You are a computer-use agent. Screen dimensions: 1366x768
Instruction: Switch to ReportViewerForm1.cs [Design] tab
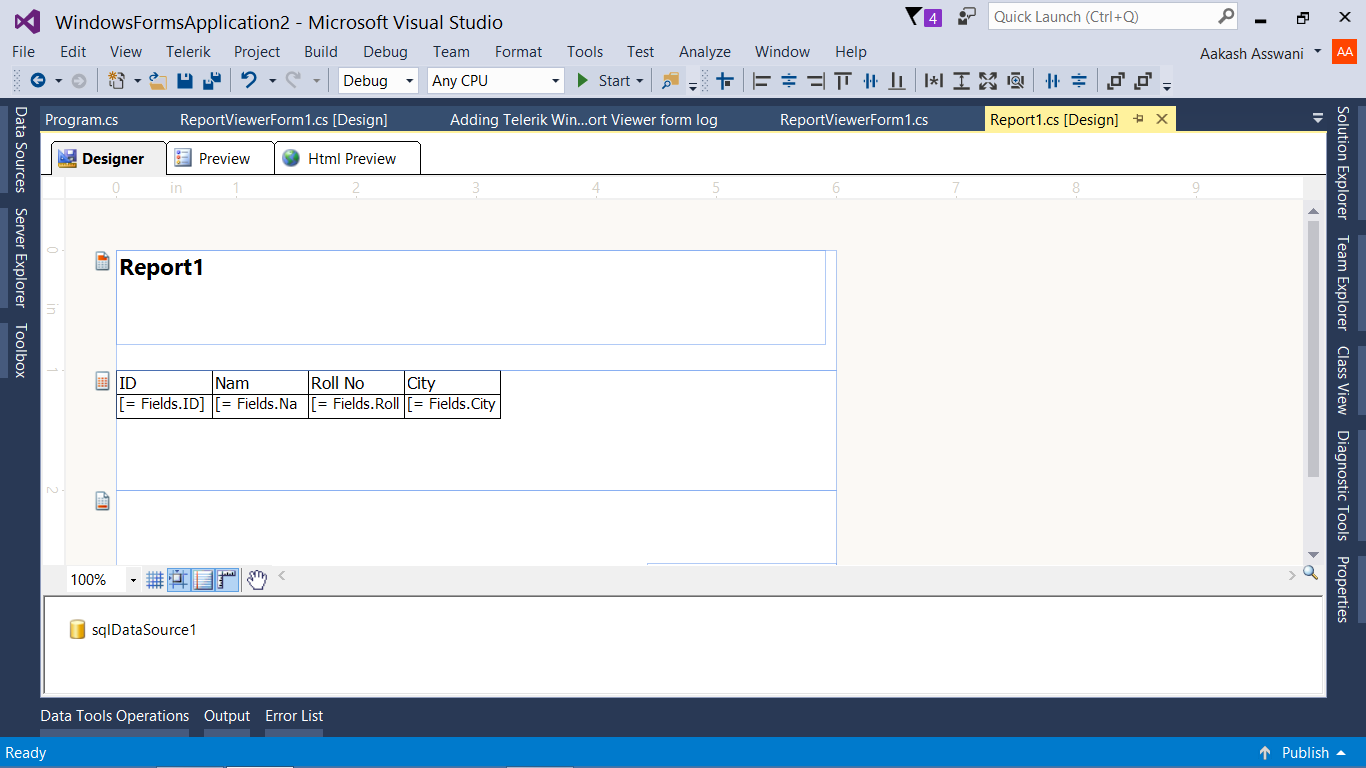[284, 120]
